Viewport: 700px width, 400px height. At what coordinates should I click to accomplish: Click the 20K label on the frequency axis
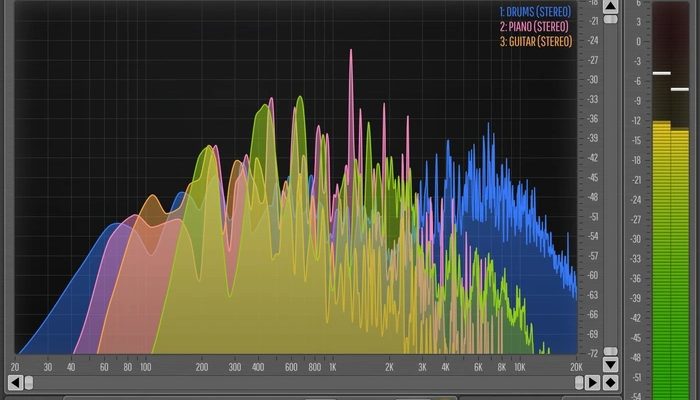(576, 368)
